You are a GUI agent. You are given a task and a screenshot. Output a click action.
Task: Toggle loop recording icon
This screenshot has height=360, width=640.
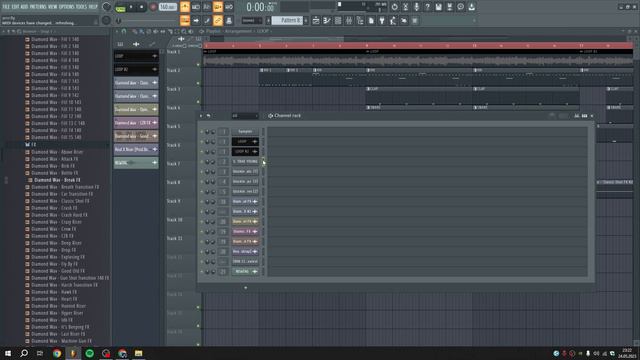click(229, 7)
